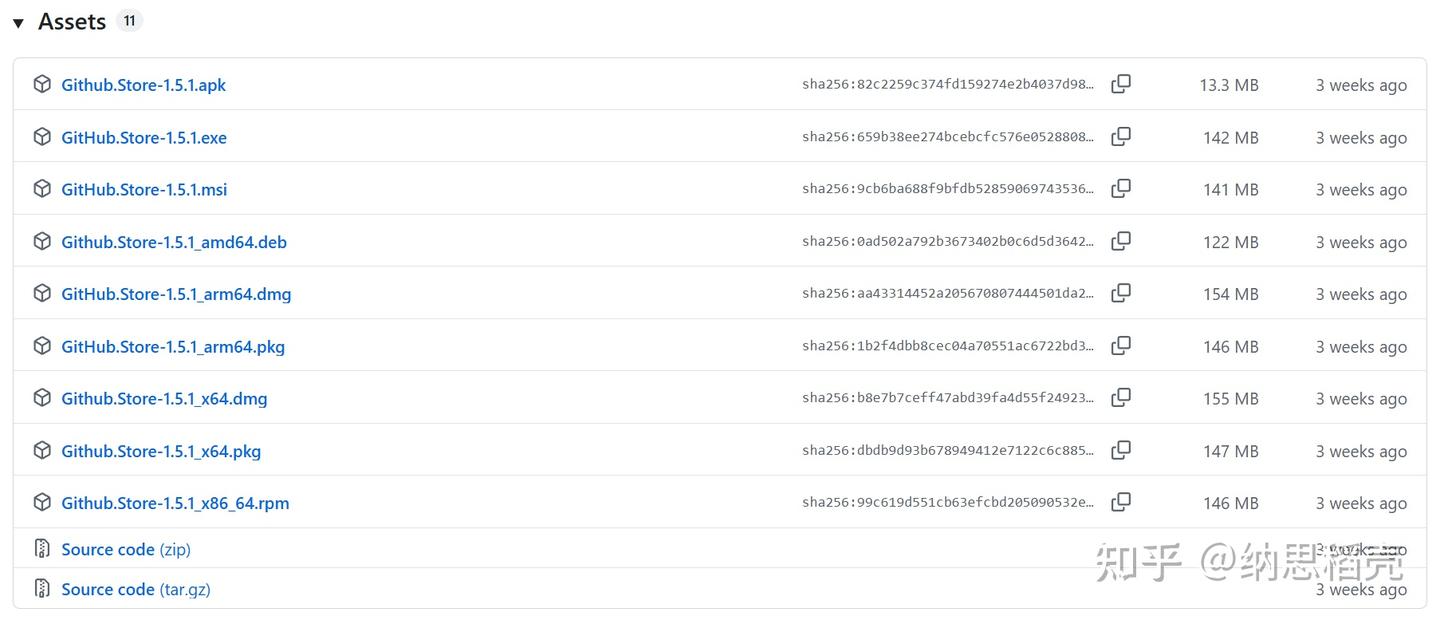Download GitHub.Store-1.5.1.exe installer
The width and height of the screenshot is (1440, 620).
(144, 138)
